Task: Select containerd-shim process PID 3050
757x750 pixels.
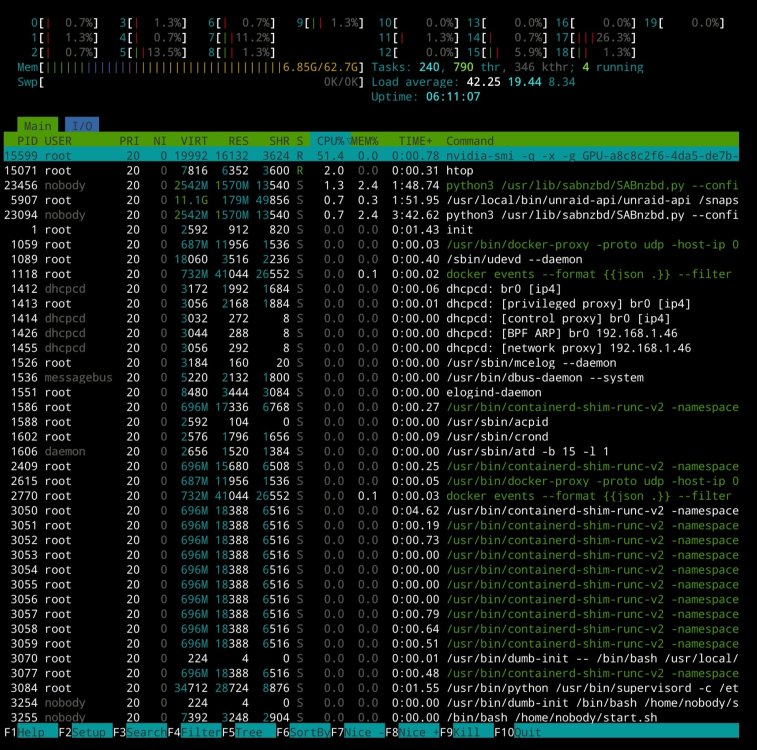Action: [x=371, y=511]
